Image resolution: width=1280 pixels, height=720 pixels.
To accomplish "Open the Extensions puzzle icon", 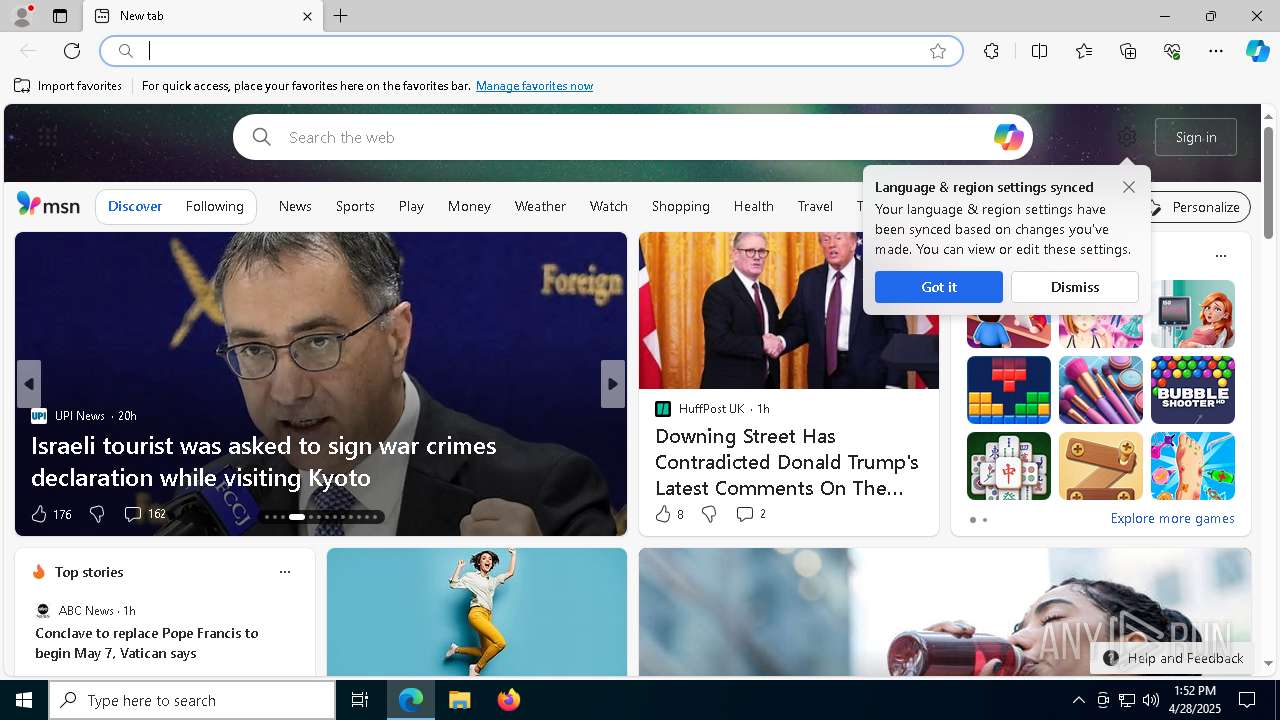I will (x=991, y=51).
